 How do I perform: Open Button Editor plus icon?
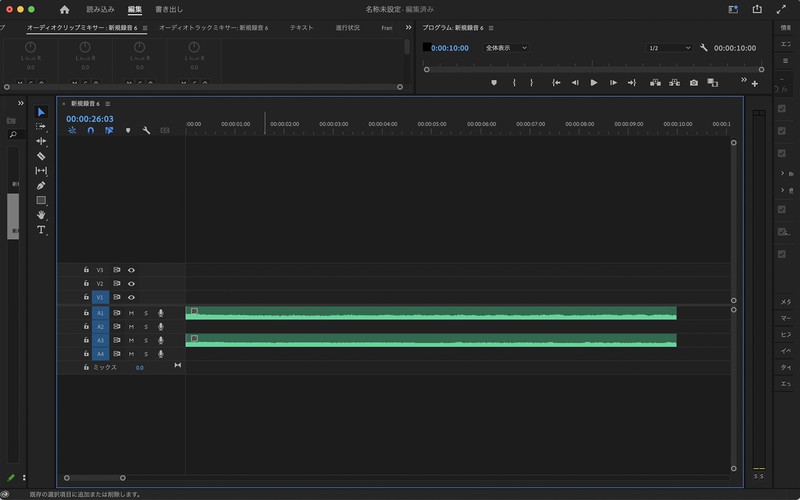tap(755, 84)
